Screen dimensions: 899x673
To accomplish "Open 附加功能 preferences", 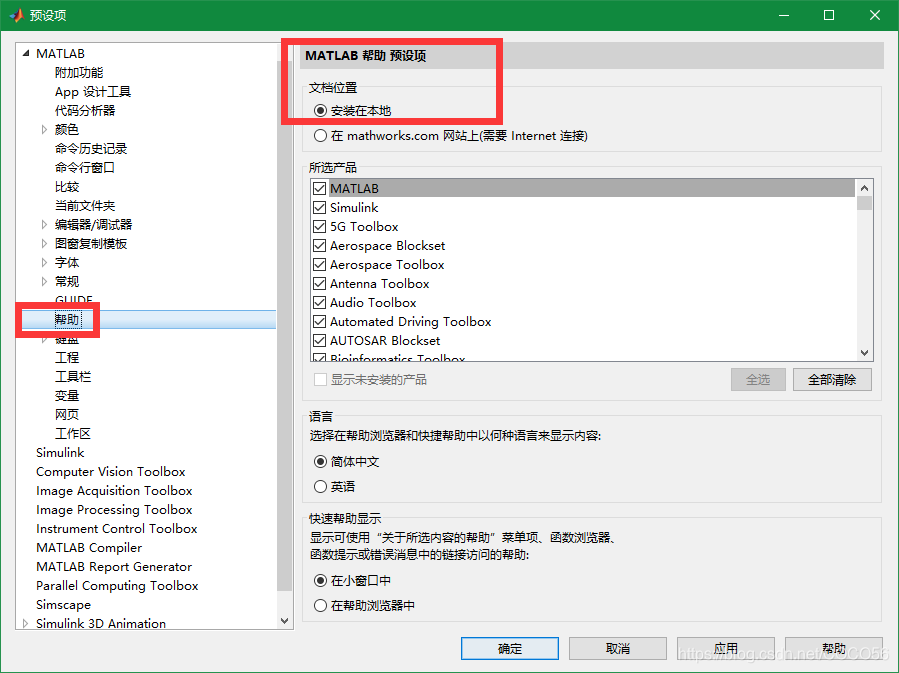I will 79,73.
